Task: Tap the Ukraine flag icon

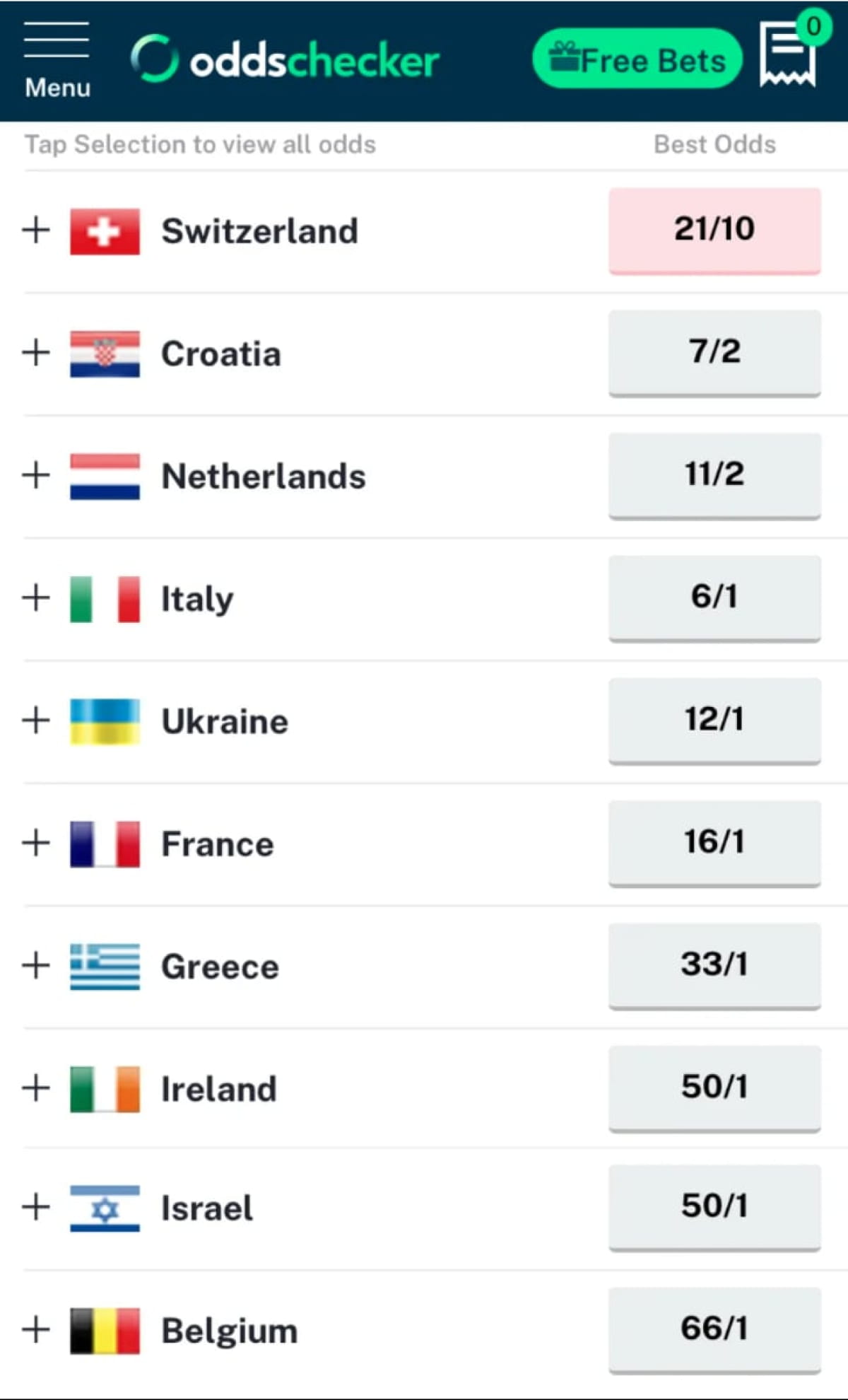Action: [105, 721]
